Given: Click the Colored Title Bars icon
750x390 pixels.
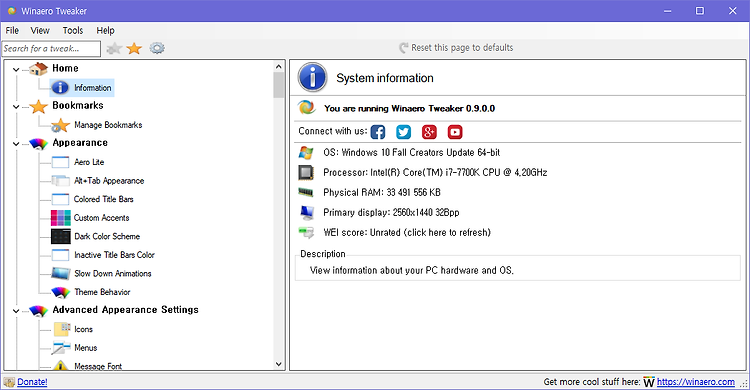Looking at the screenshot, I should [x=60, y=199].
